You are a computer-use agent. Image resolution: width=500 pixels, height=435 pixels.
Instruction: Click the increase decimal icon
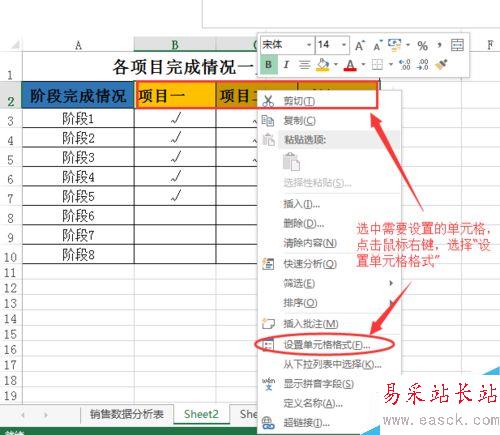[x=405, y=65]
